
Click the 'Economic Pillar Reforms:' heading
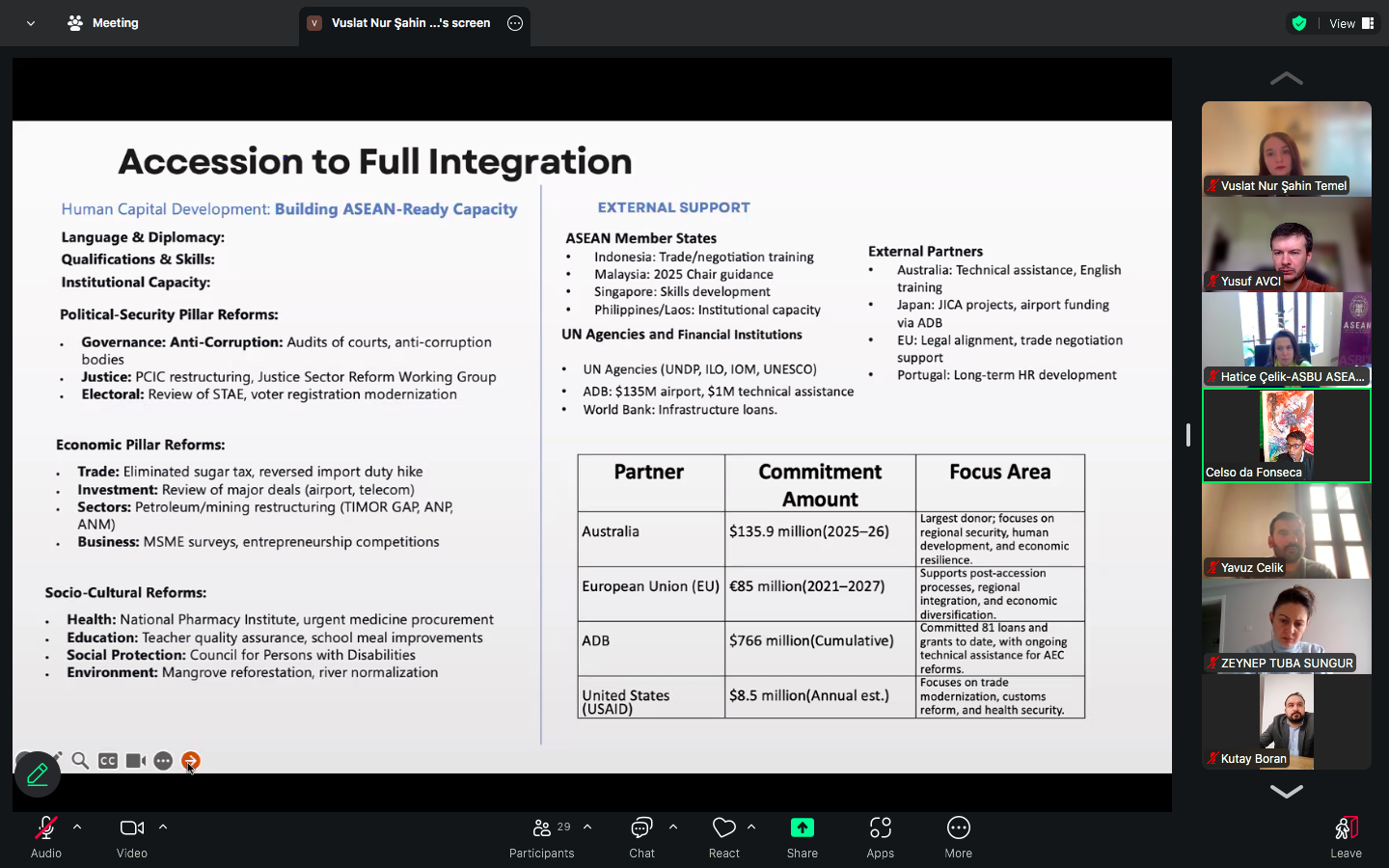[141, 445]
